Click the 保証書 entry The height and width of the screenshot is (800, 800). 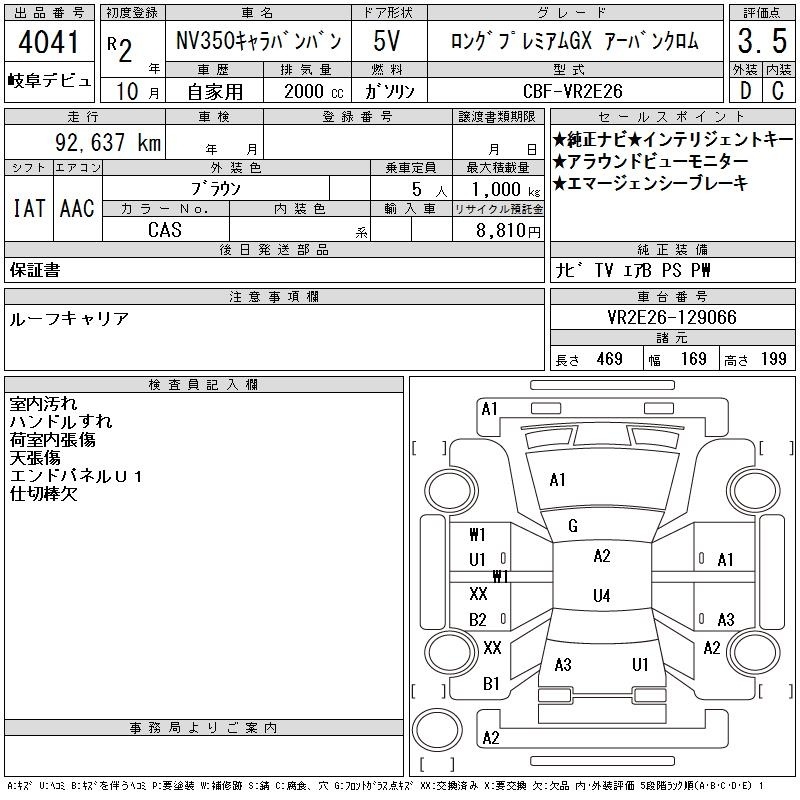35,270
